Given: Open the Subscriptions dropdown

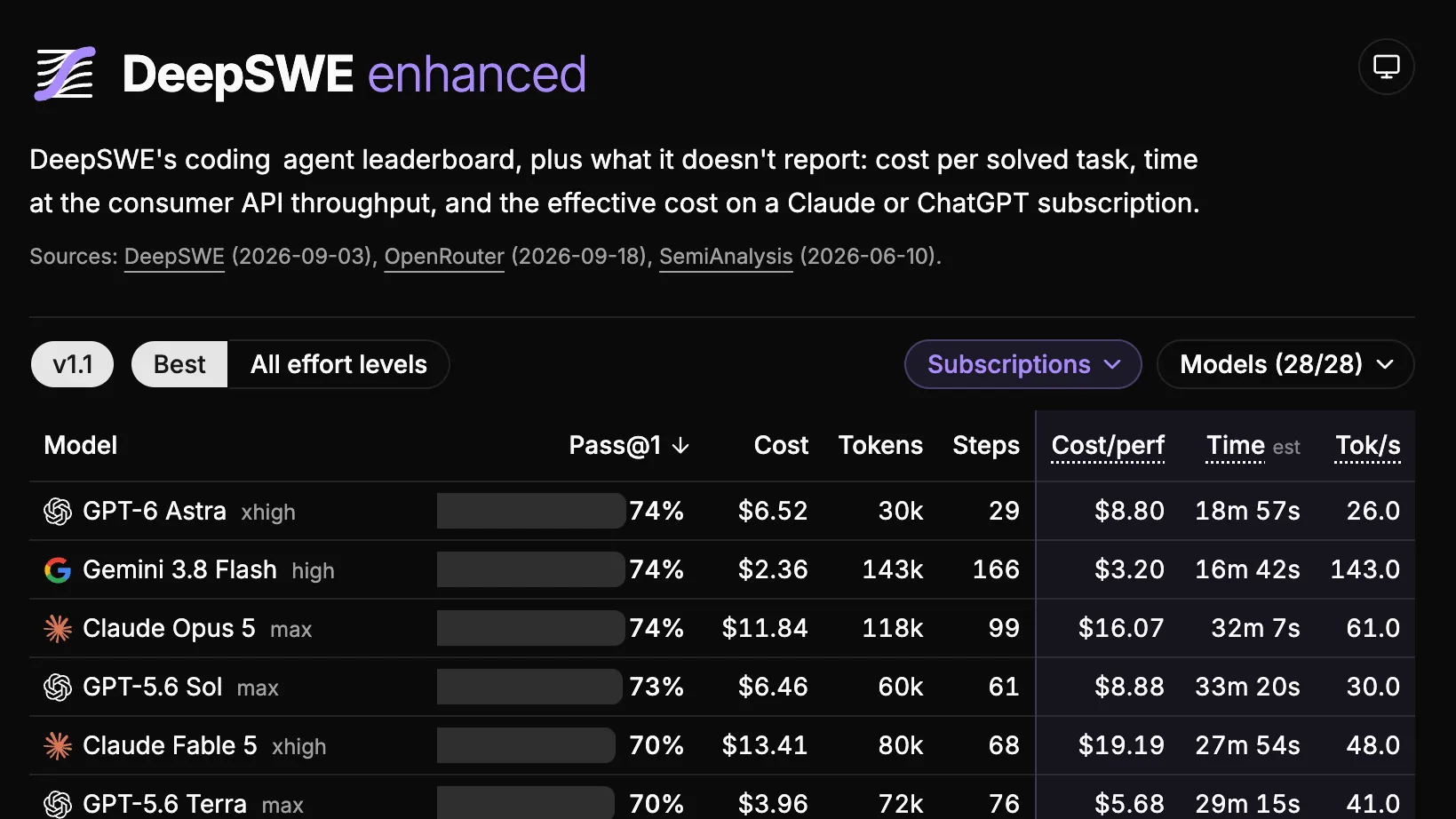Looking at the screenshot, I should 1023,364.
